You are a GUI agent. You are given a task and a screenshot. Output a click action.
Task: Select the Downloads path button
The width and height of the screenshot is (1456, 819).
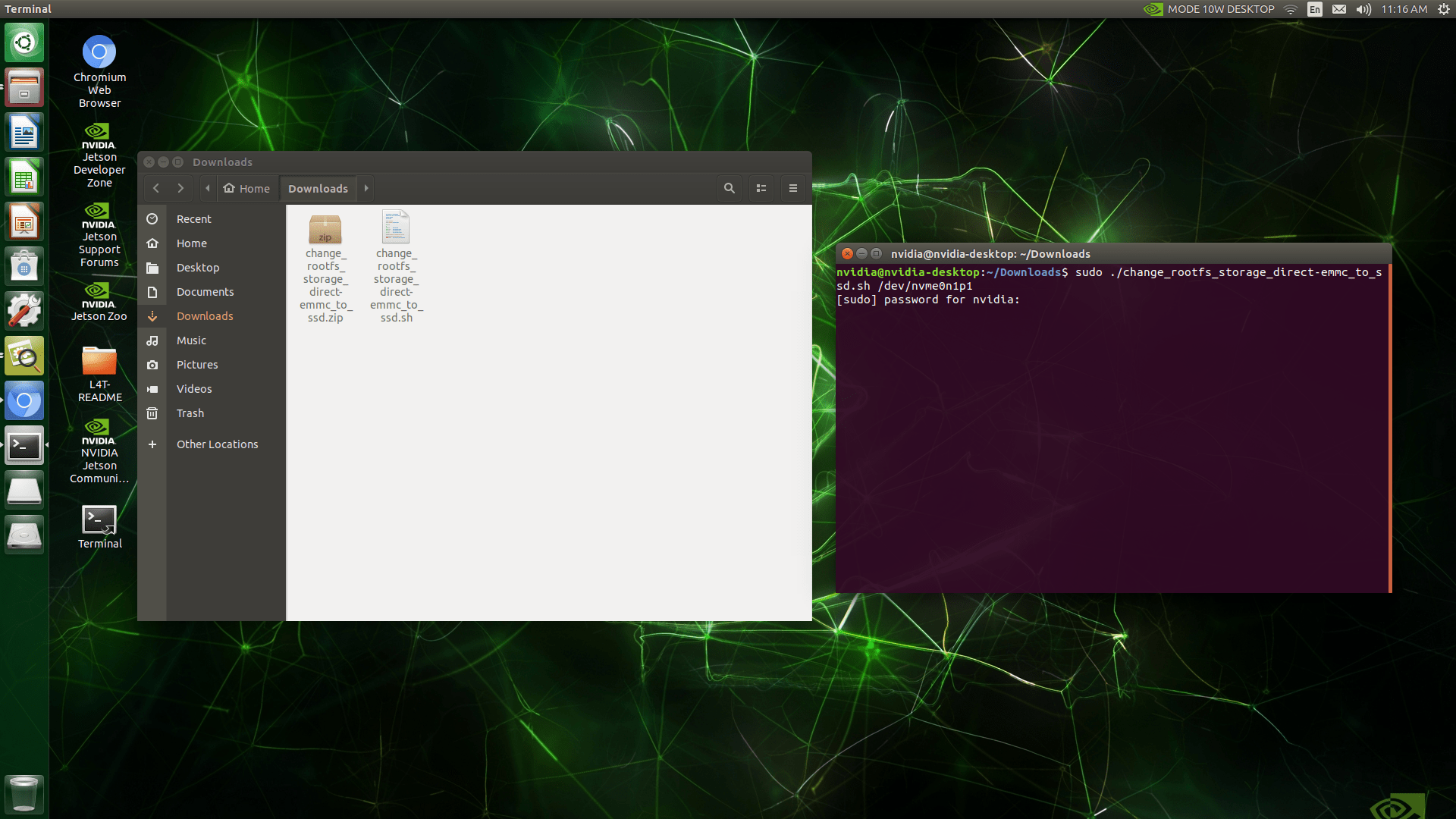[318, 188]
